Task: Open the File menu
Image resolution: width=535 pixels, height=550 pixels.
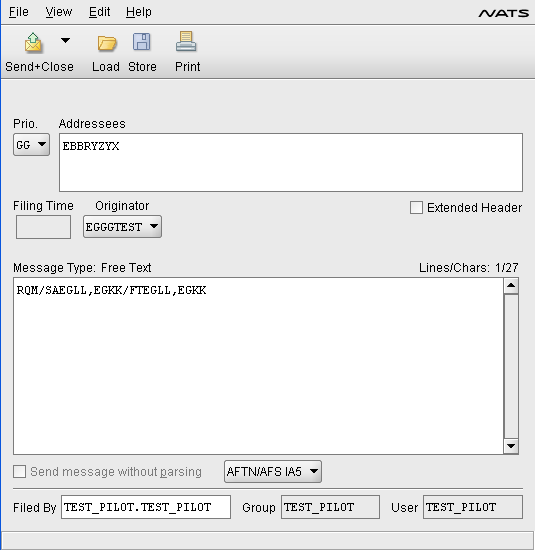Action: [19, 12]
